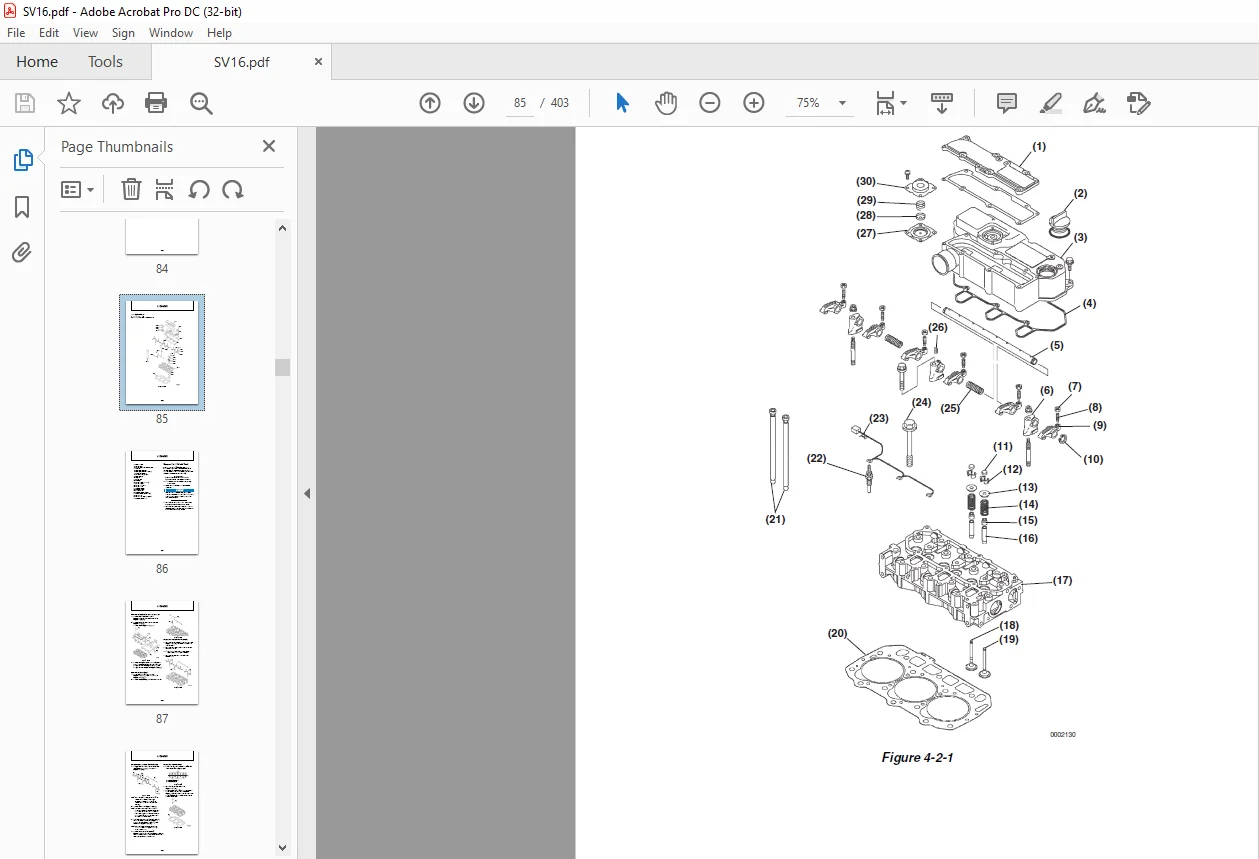This screenshot has height=859, width=1259.
Task: Open the Sign menu
Action: coord(123,33)
